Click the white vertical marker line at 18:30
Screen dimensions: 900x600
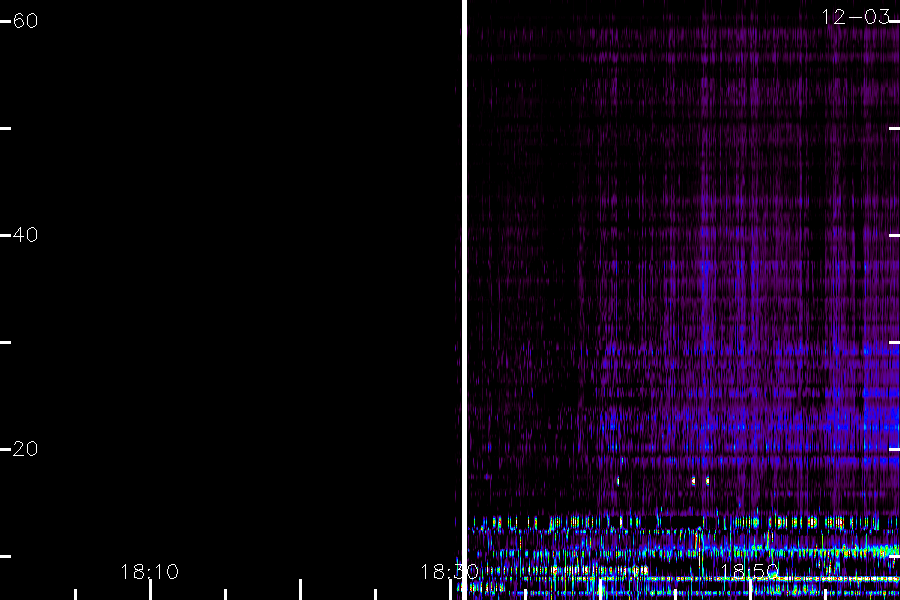pos(464,300)
